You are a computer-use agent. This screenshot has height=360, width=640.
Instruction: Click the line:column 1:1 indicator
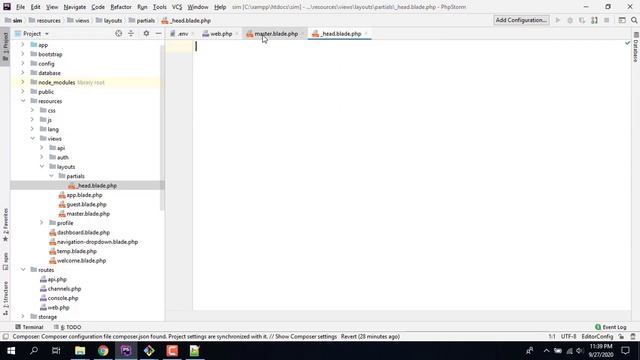click(x=552, y=337)
